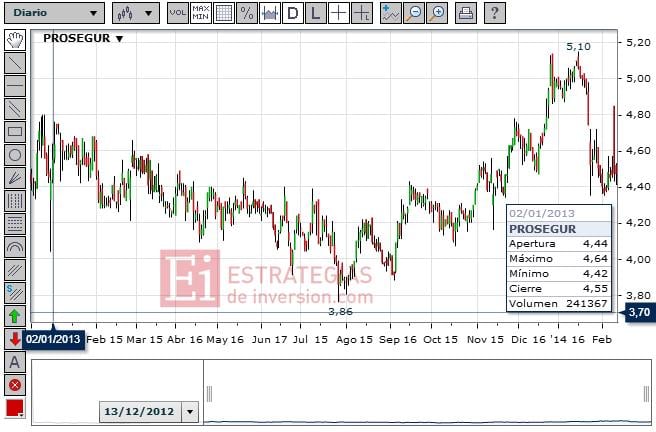Select the parallel lines drawing tool
This screenshot has width=656, height=432.
click(15, 109)
